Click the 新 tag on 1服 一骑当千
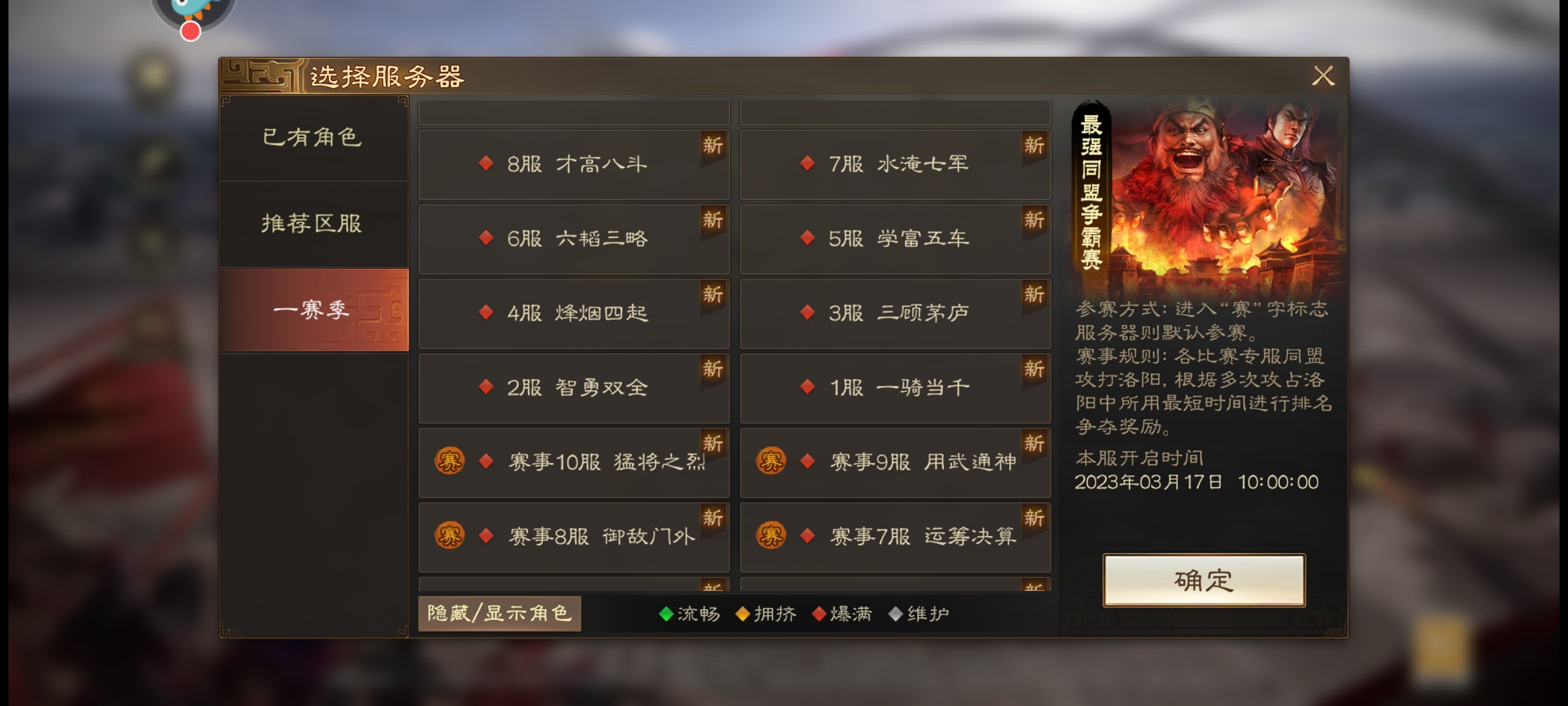1568x706 pixels. coord(1034,370)
